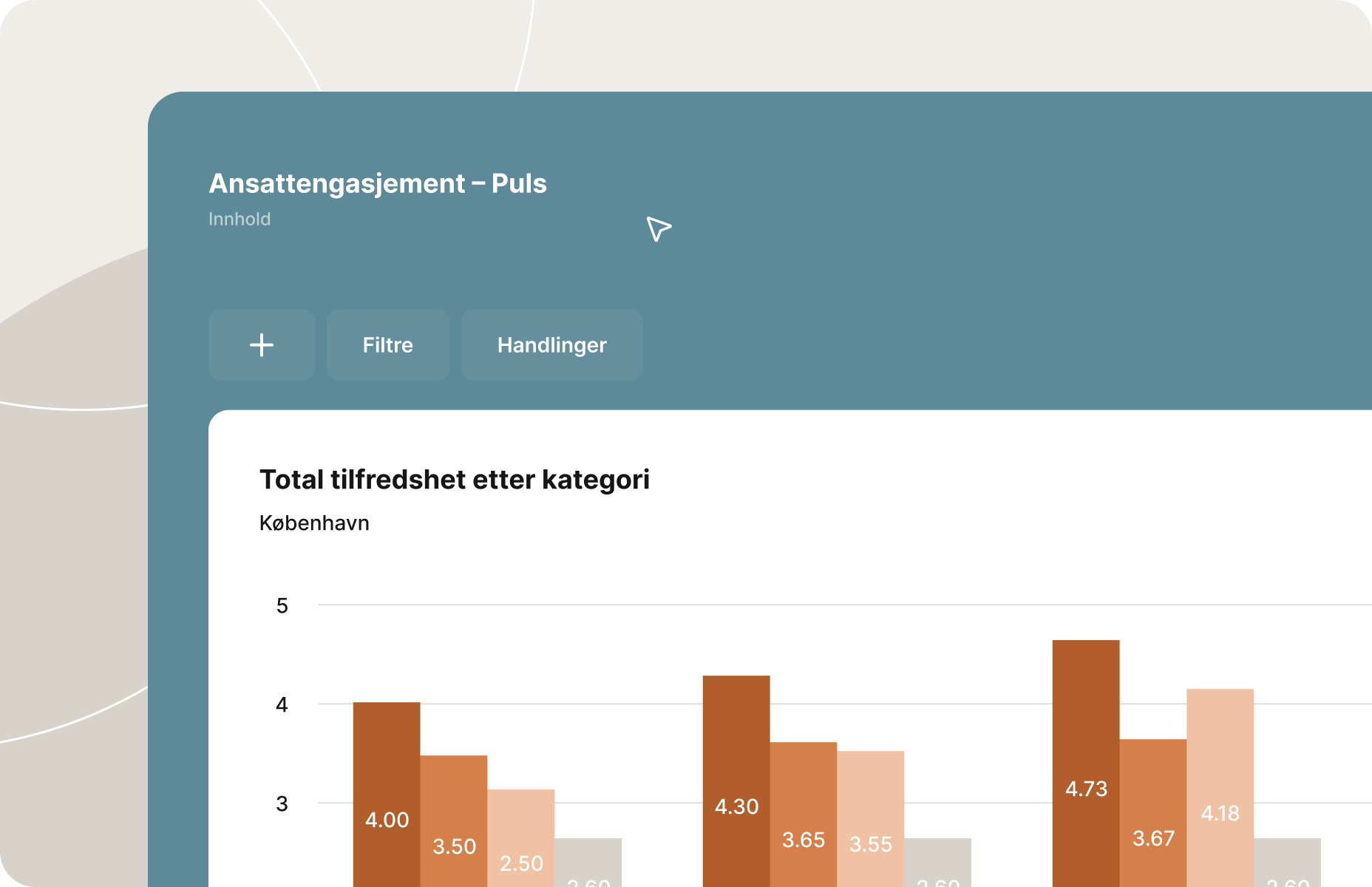This screenshot has width=1372, height=887.
Task: Click the København subtitle
Action: tap(314, 523)
